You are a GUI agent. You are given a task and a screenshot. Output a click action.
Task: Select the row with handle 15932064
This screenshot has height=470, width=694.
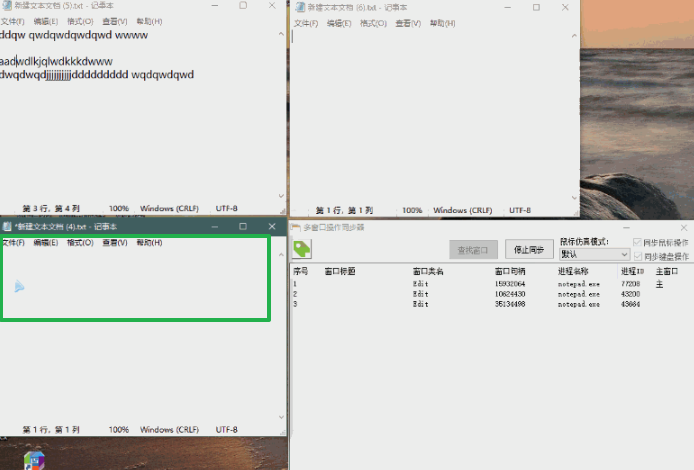pos(491,284)
